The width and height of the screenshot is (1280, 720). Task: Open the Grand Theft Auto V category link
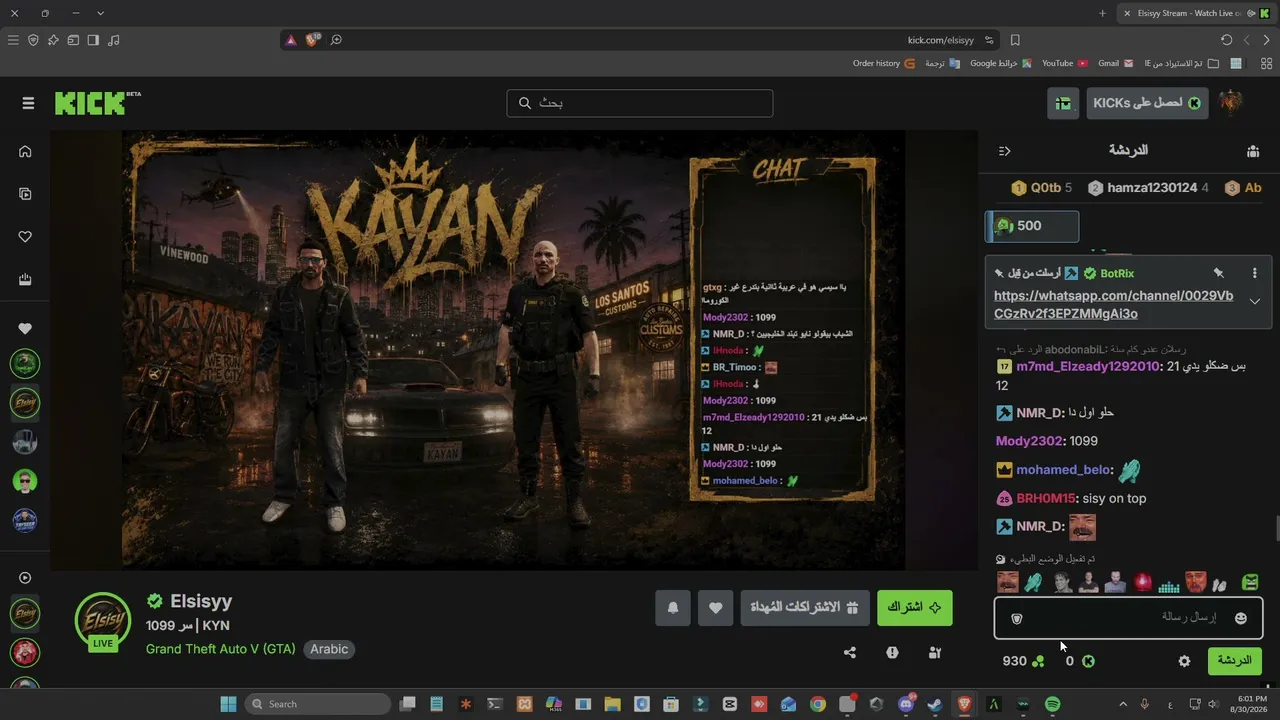(221, 649)
